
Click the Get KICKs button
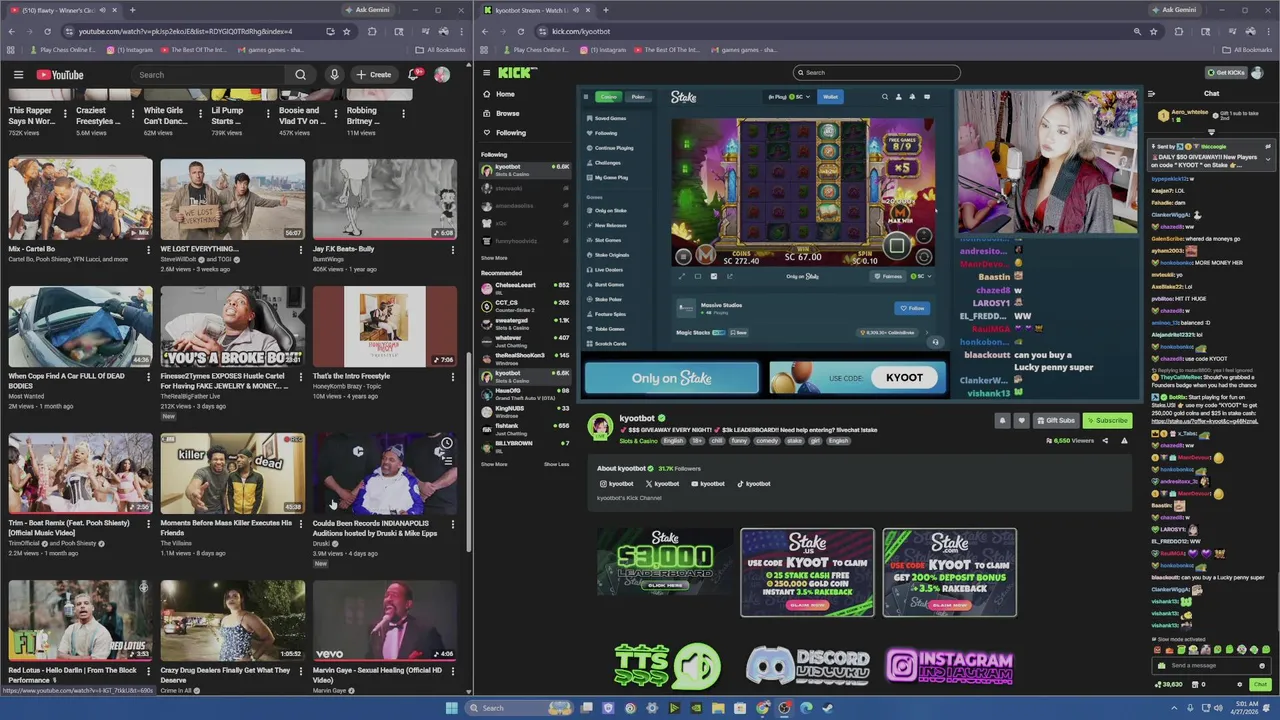click(x=1227, y=72)
